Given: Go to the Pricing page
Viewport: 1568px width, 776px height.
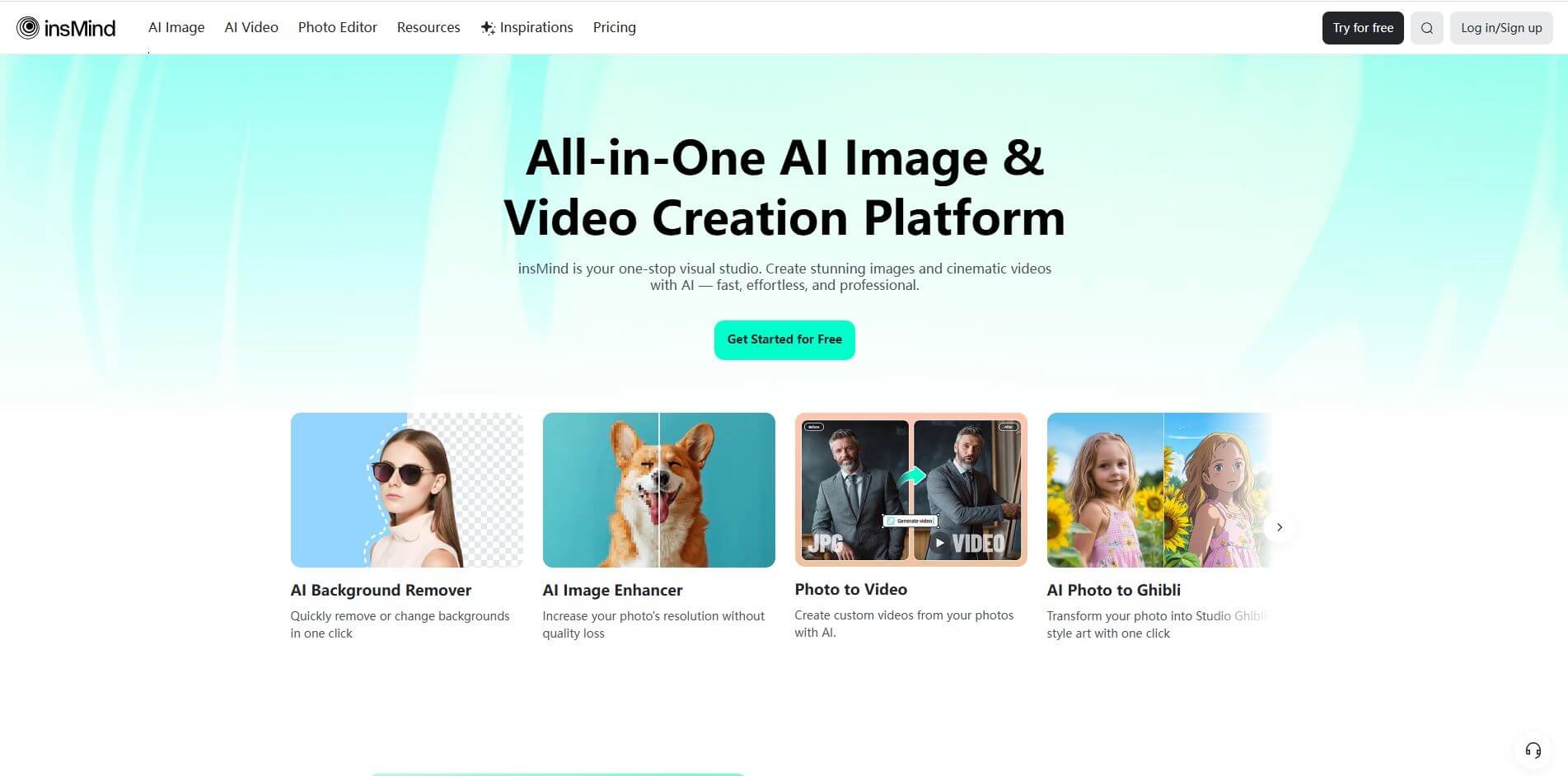Looking at the screenshot, I should tap(614, 27).
